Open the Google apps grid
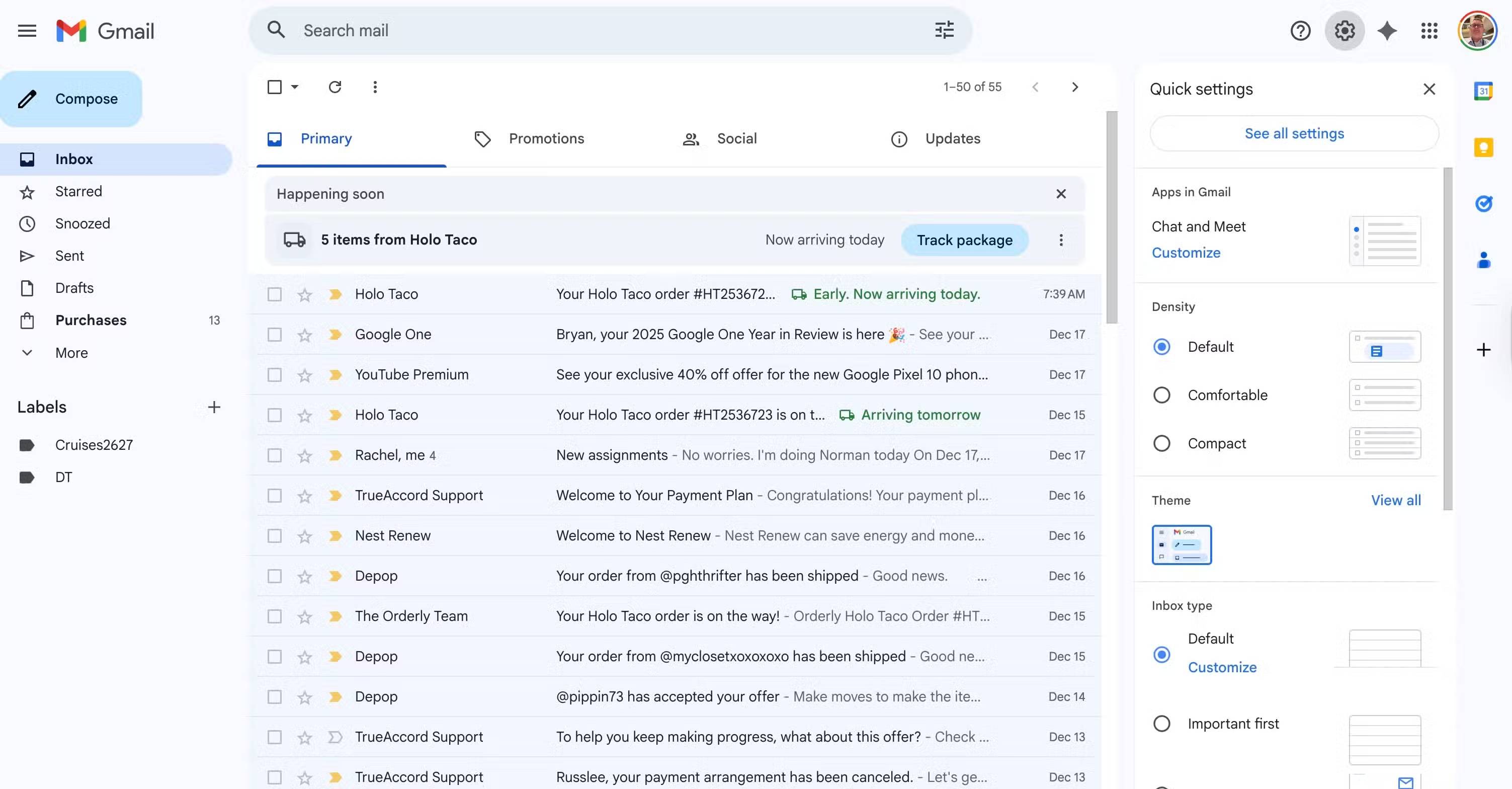 click(1429, 31)
